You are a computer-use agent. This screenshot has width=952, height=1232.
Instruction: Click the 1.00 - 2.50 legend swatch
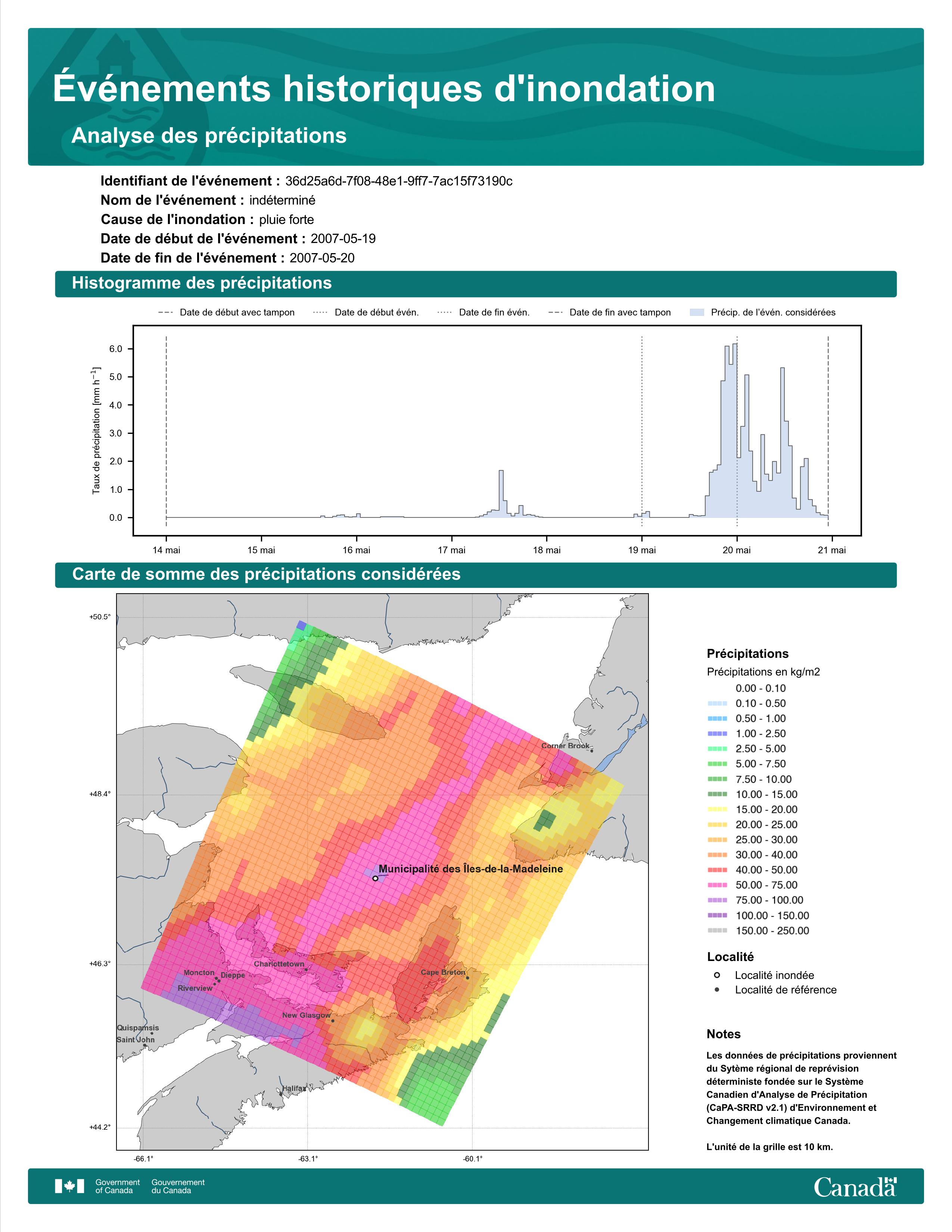(x=717, y=733)
